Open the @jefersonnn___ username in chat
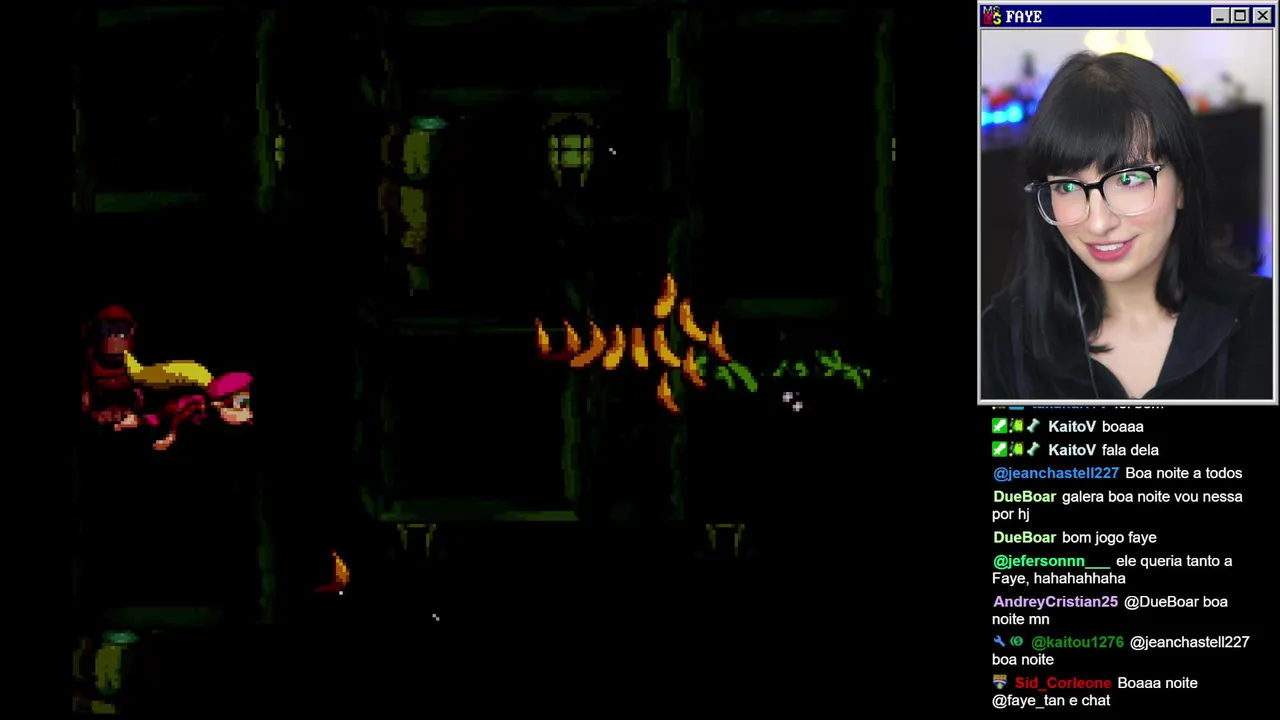Viewport: 1280px width, 720px height. [x=1051, y=561]
